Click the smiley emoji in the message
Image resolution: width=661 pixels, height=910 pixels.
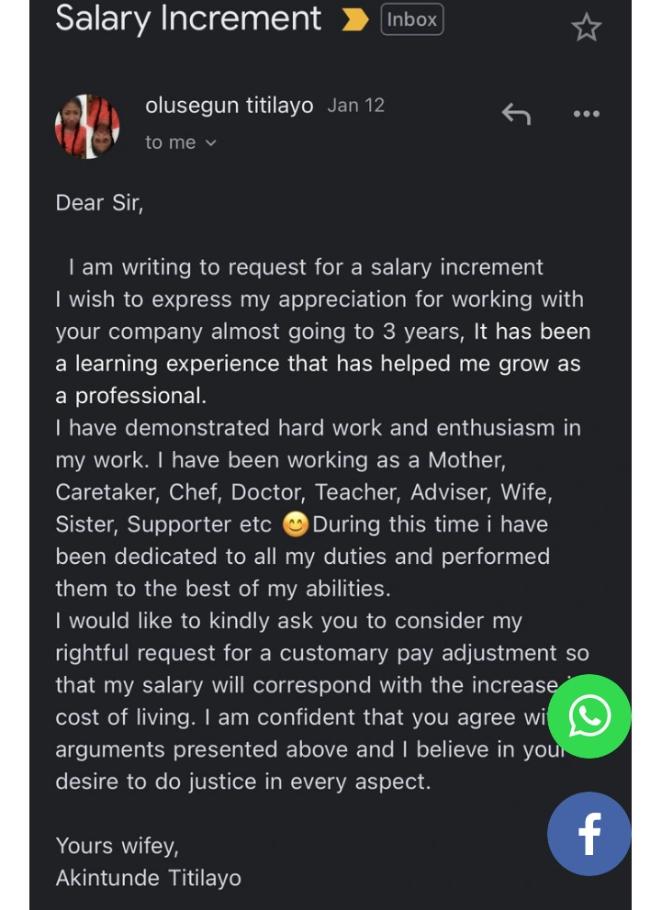coord(295,525)
